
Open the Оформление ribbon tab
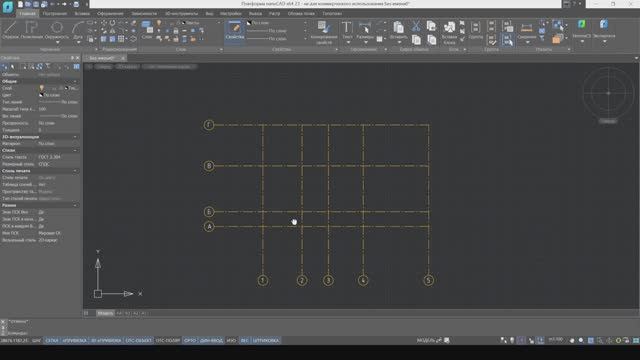pyautogui.click(x=110, y=14)
